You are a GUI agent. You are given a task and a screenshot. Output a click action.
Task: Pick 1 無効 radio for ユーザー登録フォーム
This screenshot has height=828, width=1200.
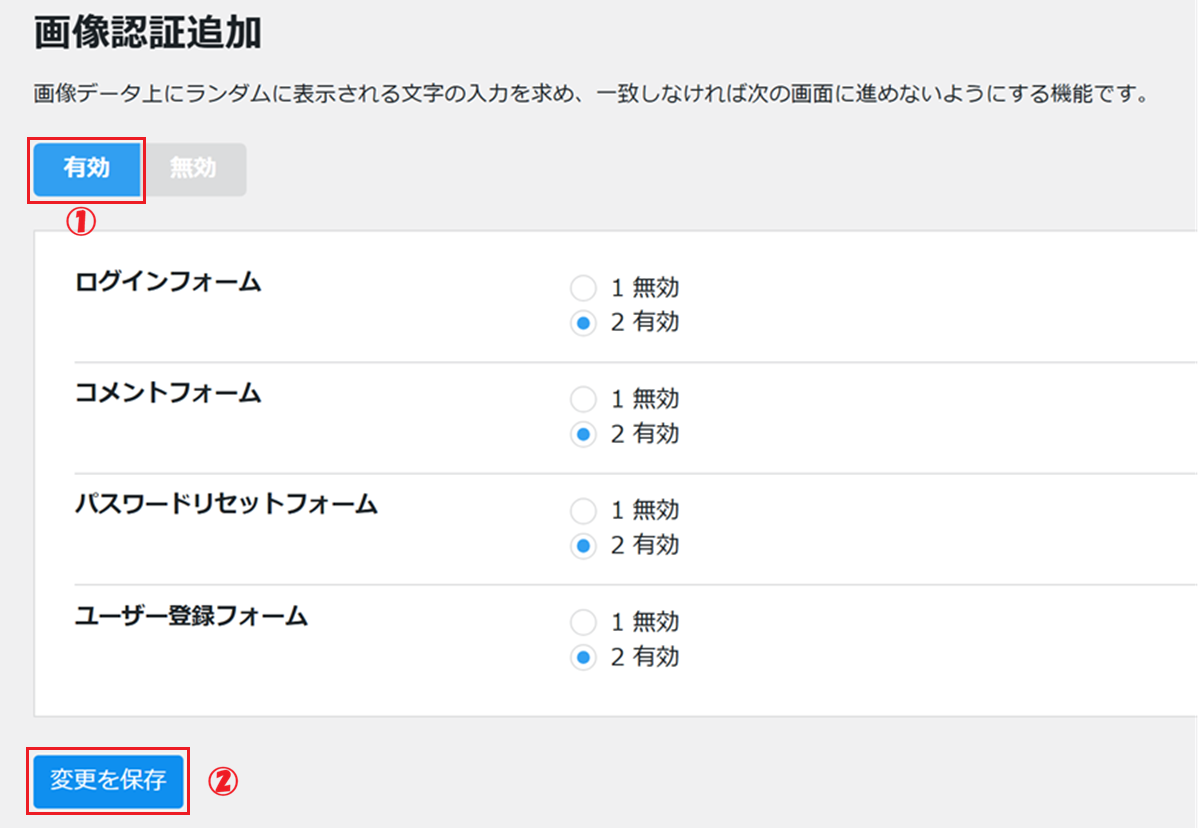582,623
